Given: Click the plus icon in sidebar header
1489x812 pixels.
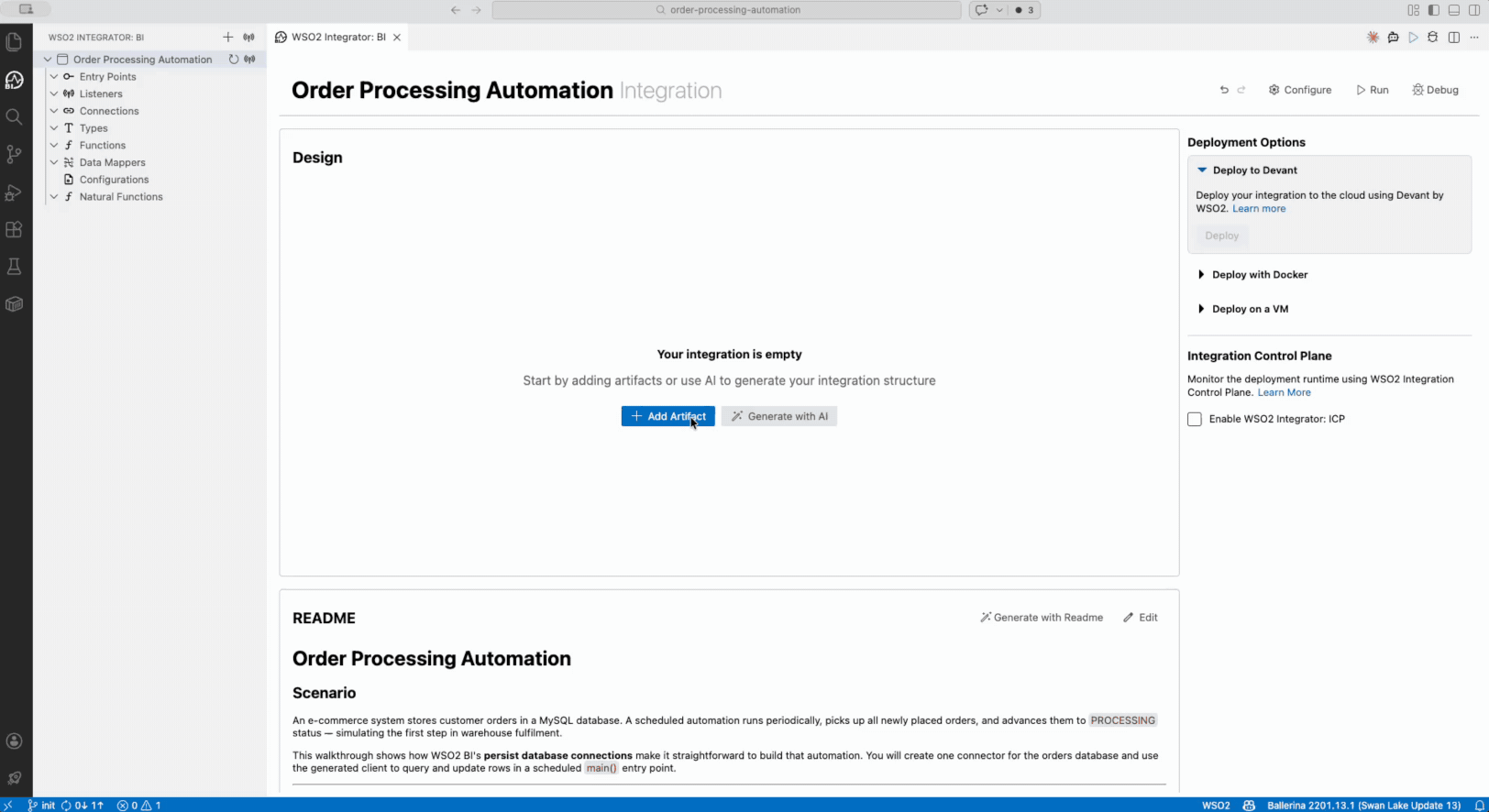Looking at the screenshot, I should (228, 38).
